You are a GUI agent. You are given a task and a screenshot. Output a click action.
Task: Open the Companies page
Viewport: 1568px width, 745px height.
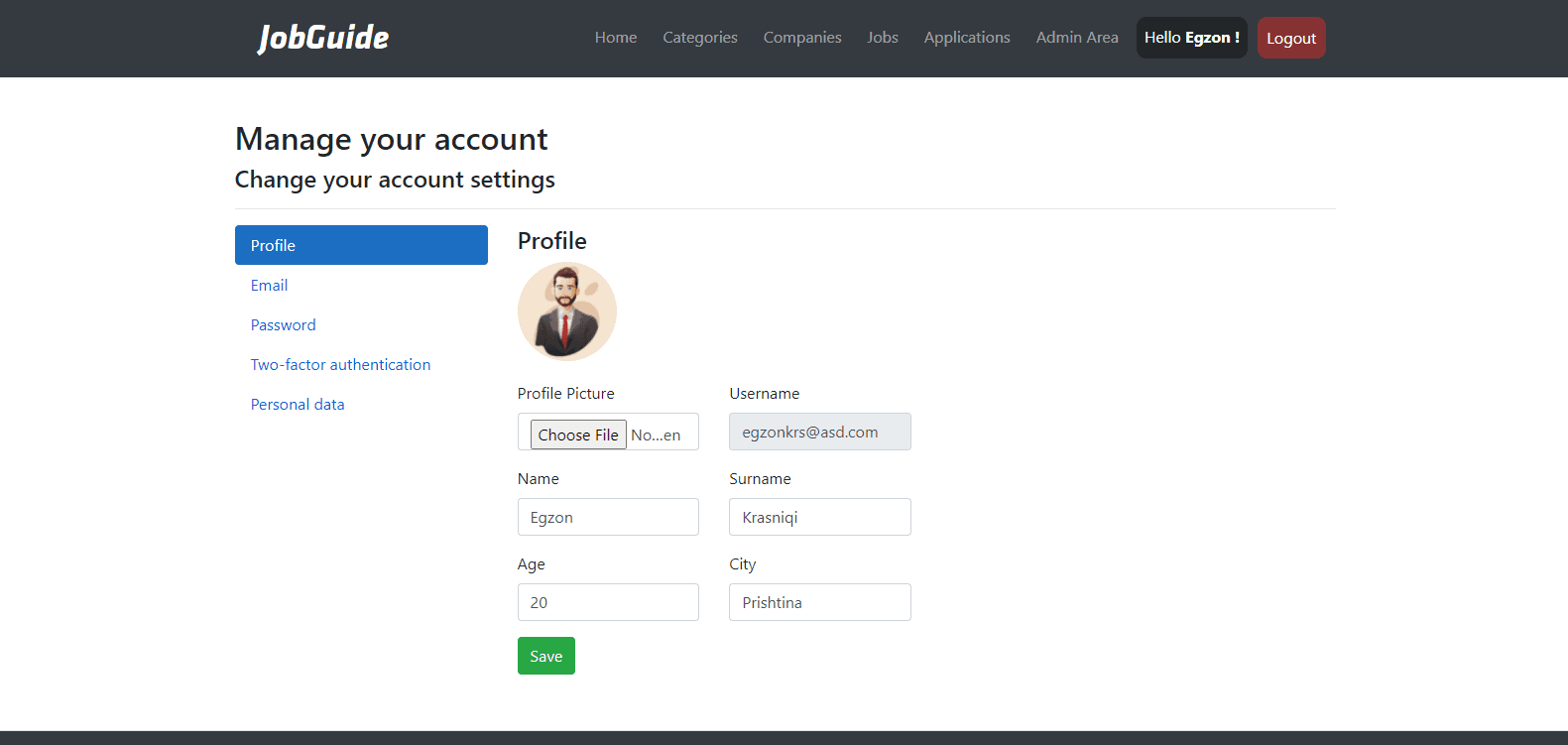[802, 38]
